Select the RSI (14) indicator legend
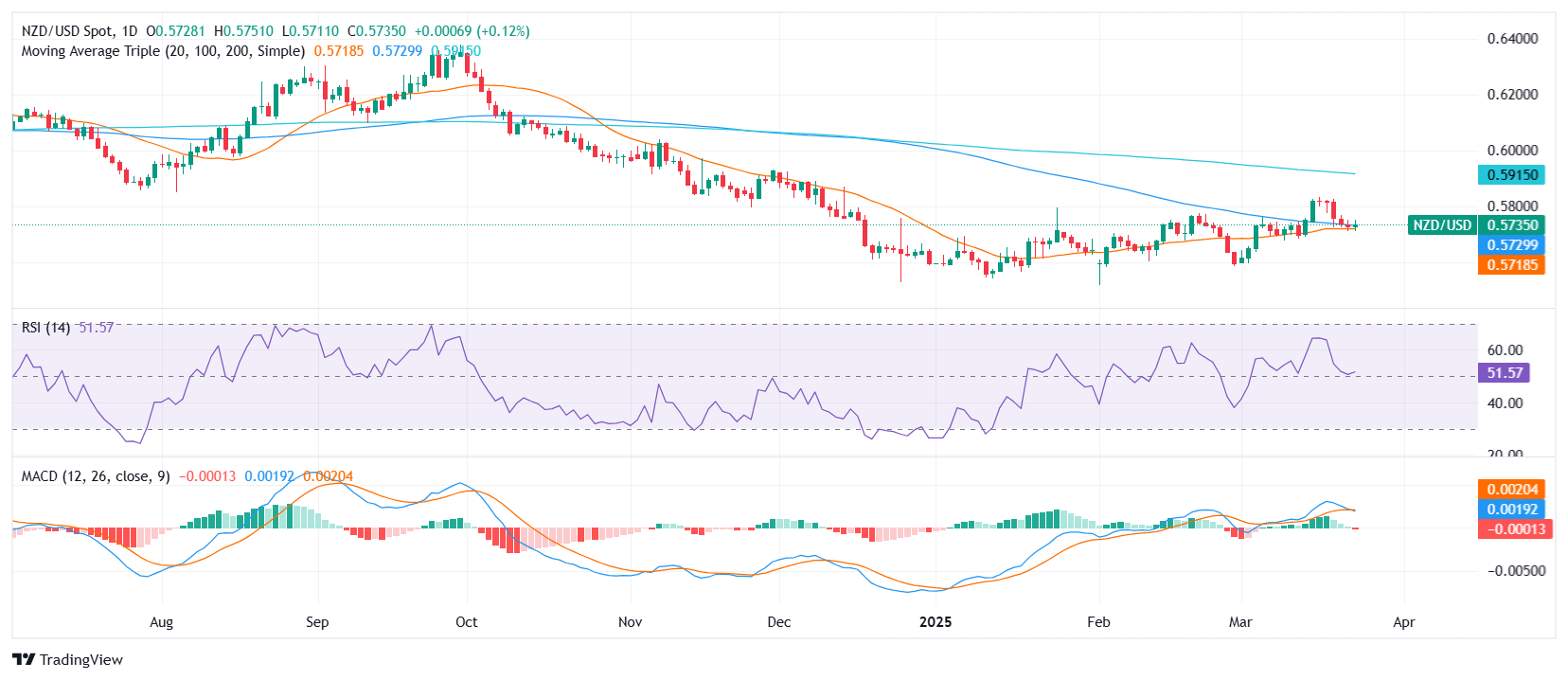 (45, 328)
